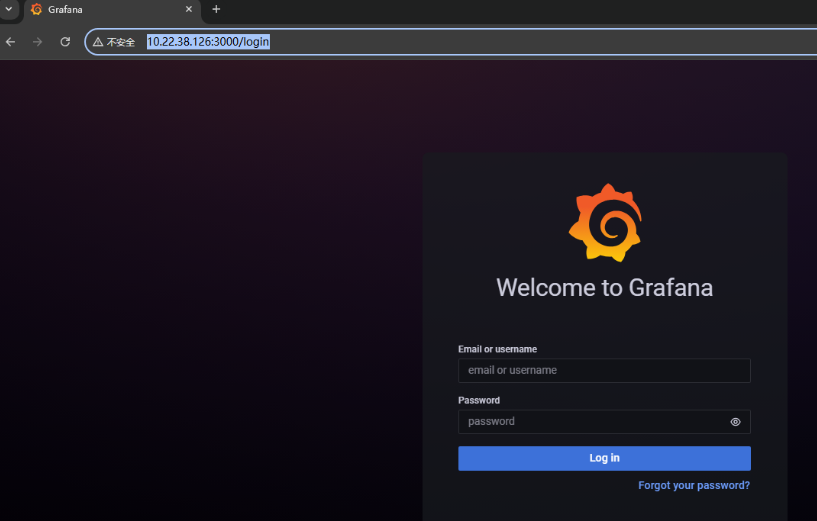The height and width of the screenshot is (521, 817).
Task: Focus the password field
Action: 604,421
